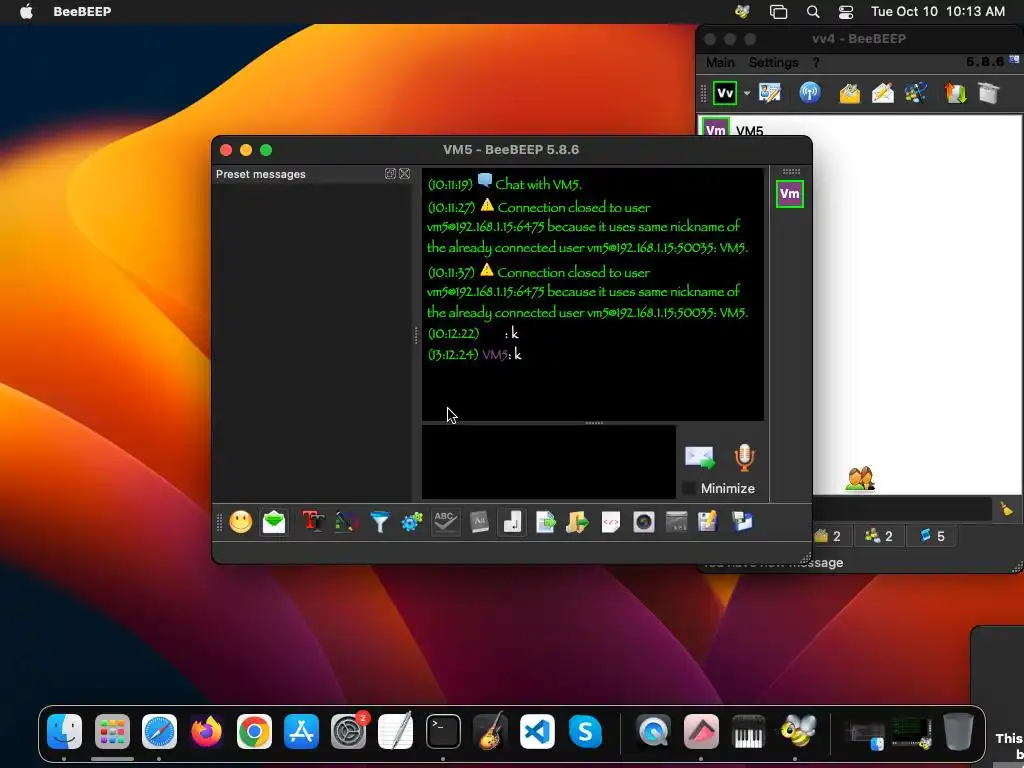Click the grey window icon in chat toolbar
The height and width of the screenshot is (768, 1024).
pyautogui.click(x=677, y=522)
